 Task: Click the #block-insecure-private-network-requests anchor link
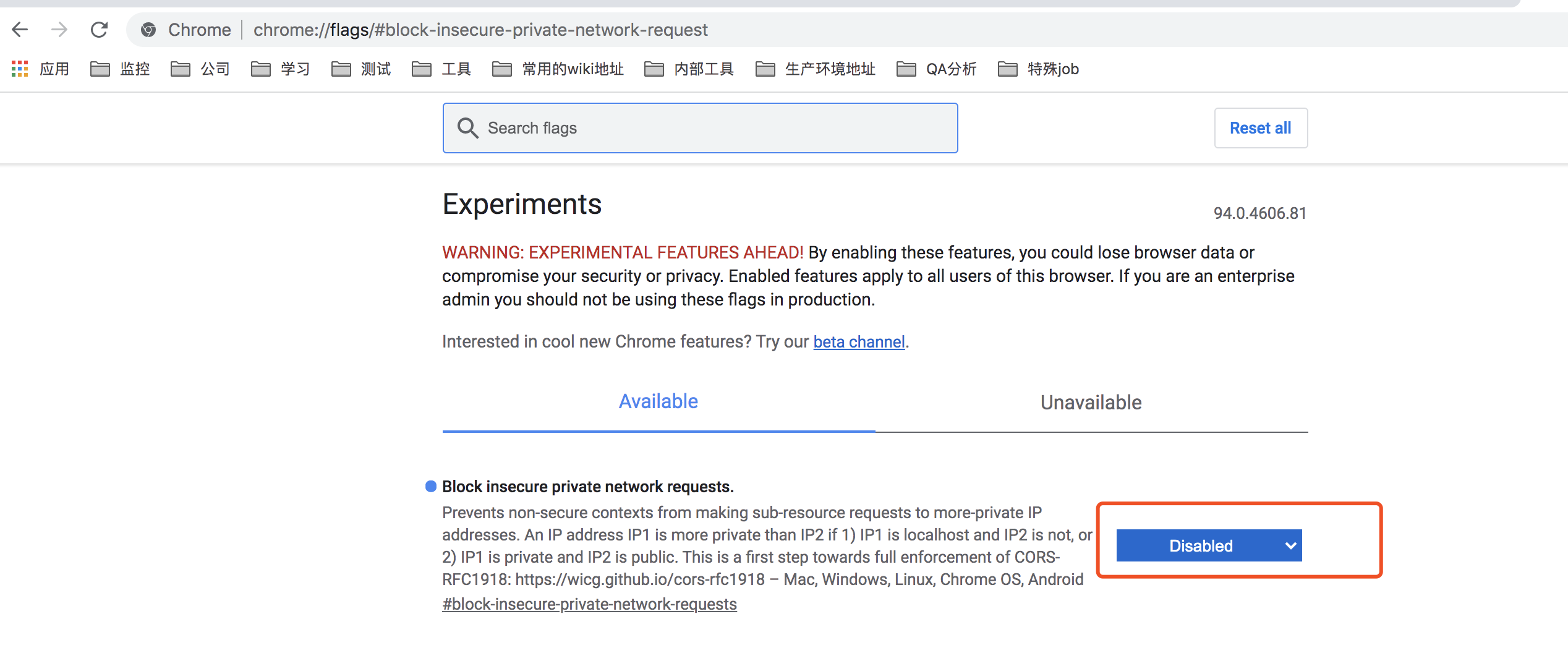[589, 604]
